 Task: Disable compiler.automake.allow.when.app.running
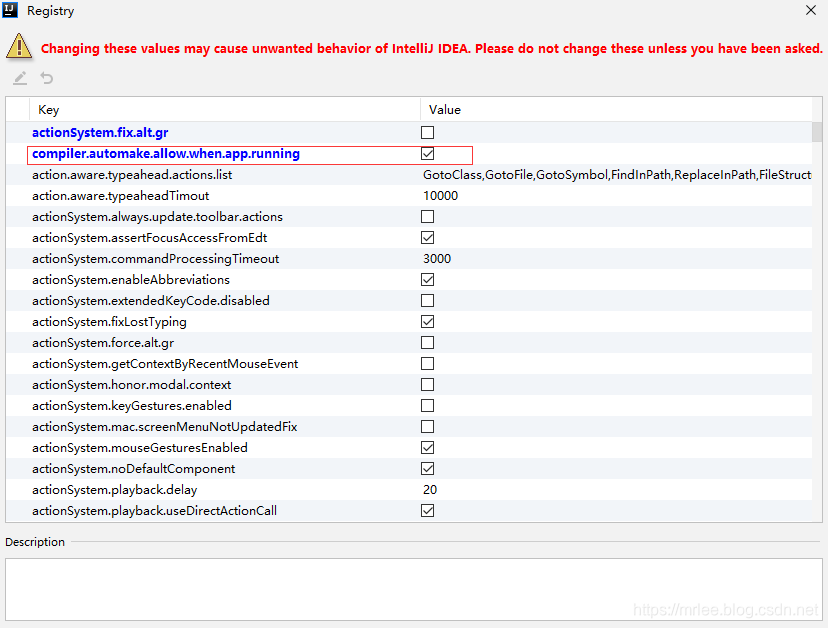click(427, 153)
